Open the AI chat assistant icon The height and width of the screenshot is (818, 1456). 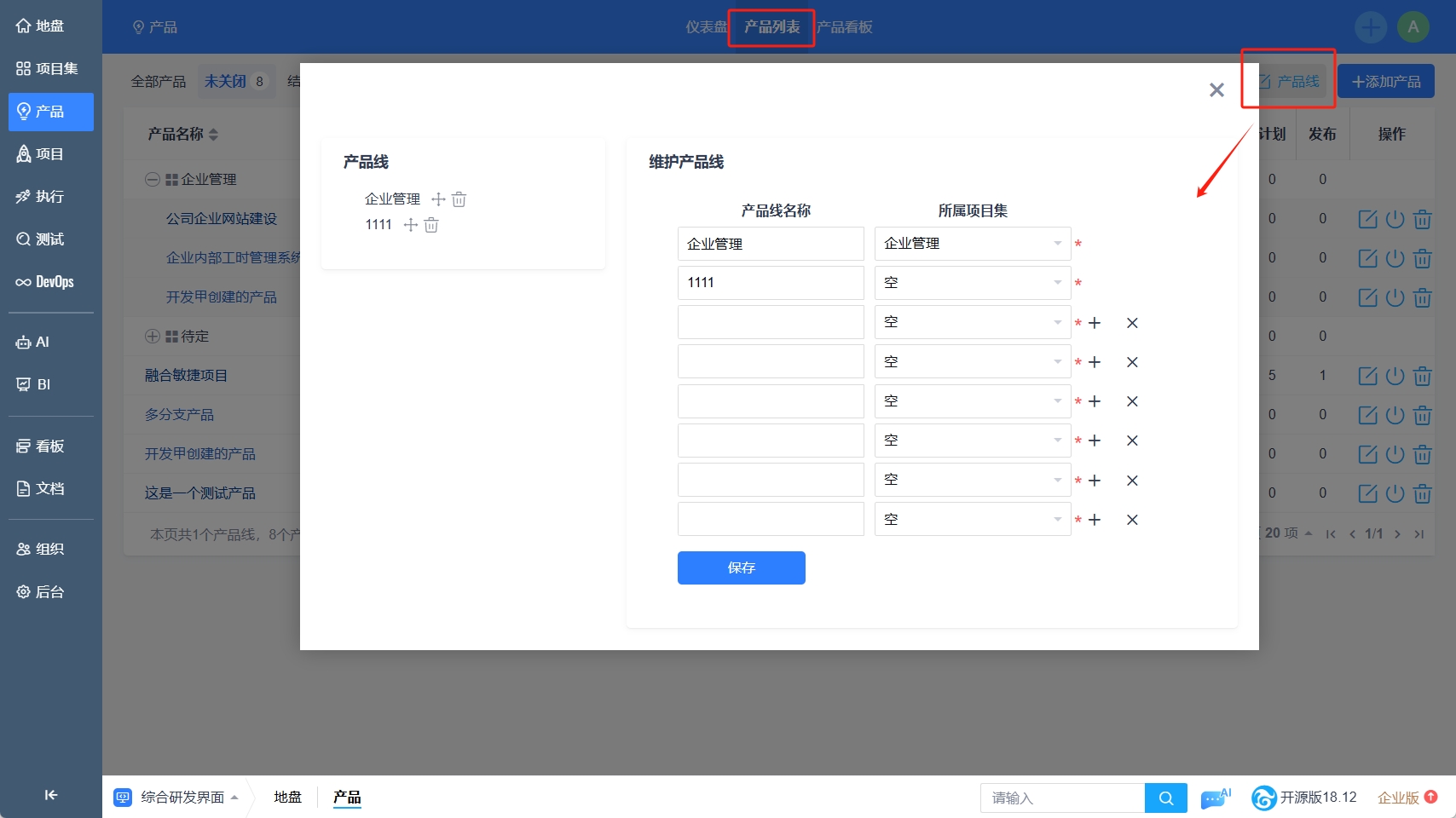pyautogui.click(x=1215, y=798)
